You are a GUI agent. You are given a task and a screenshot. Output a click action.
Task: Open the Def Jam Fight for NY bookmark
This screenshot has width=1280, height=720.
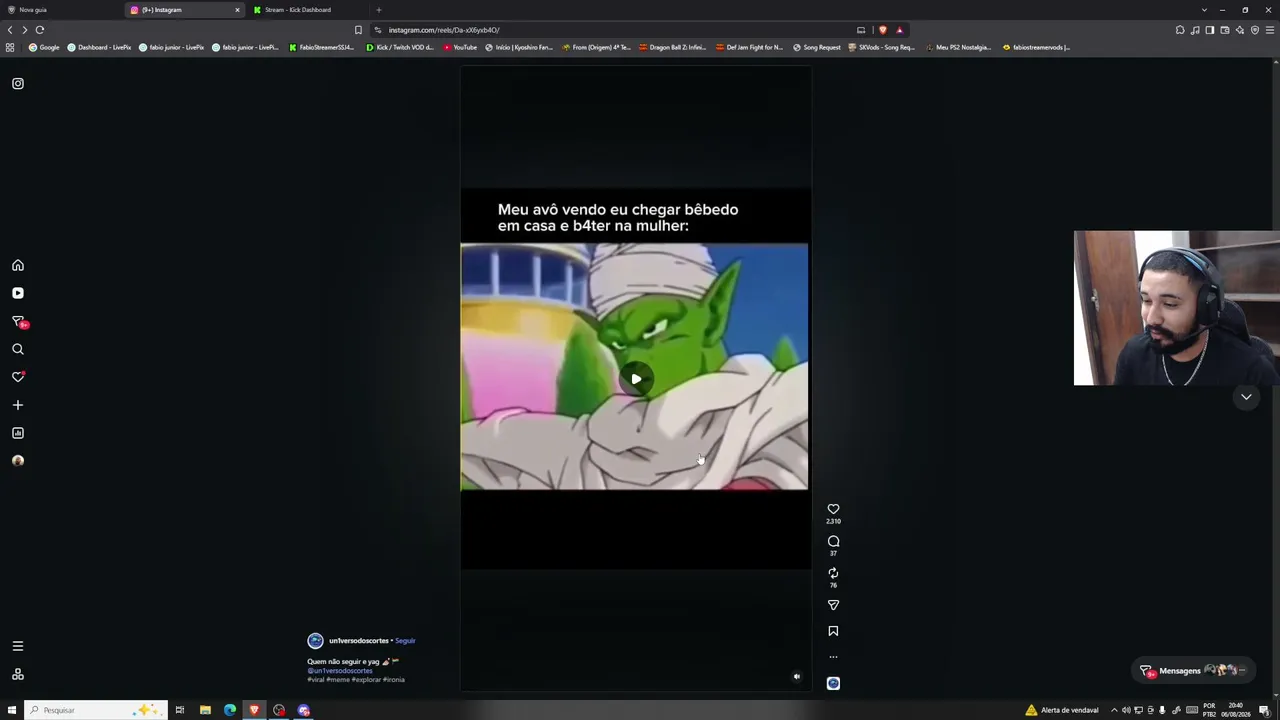pos(750,47)
